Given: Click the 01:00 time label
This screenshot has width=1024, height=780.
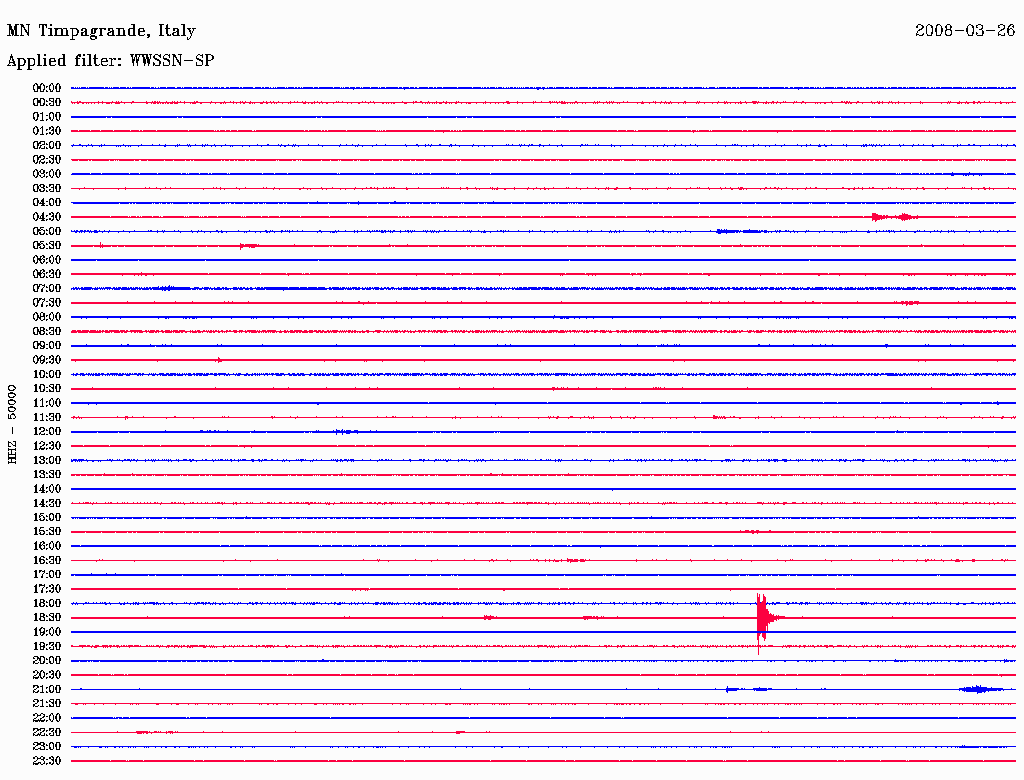Looking at the screenshot, I should 47,116.
